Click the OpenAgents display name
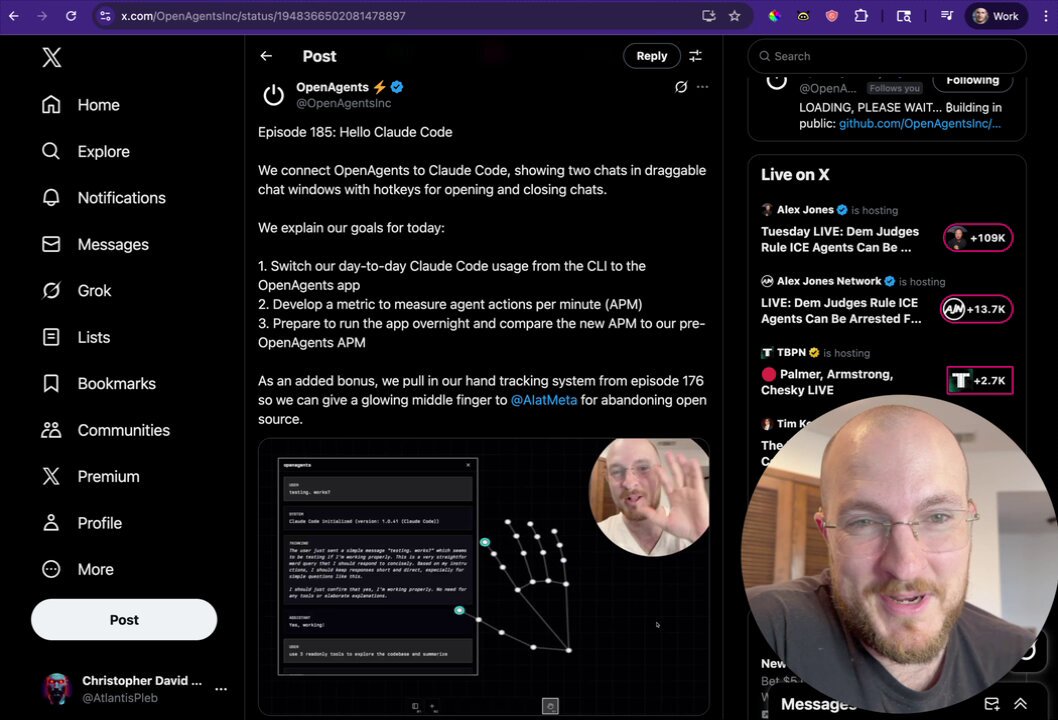The height and width of the screenshot is (720, 1058). click(332, 87)
